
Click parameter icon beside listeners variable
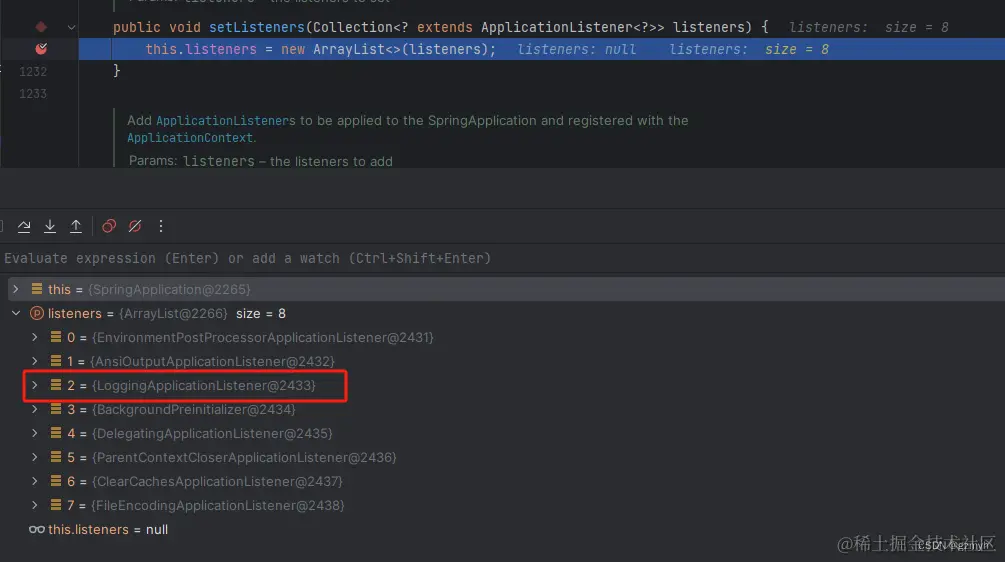coord(37,313)
